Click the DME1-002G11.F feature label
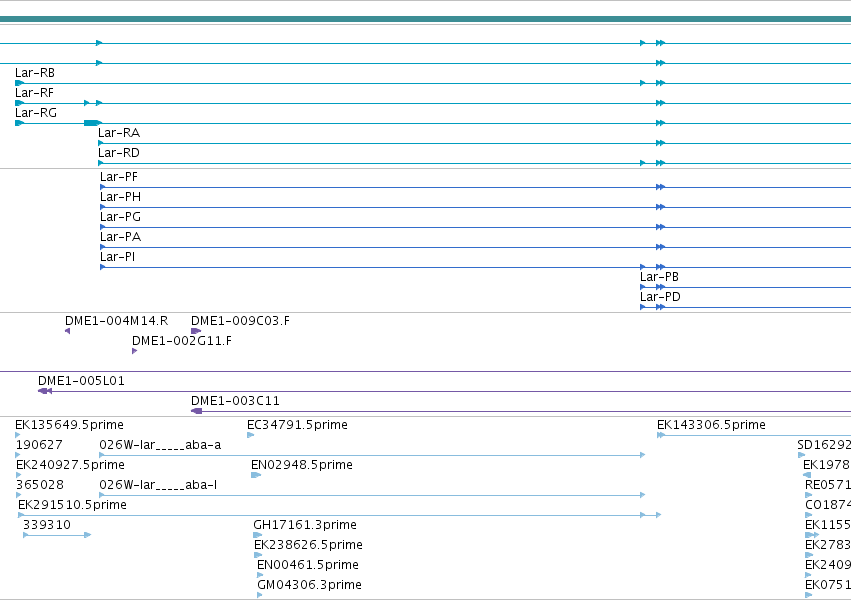Image resolution: width=851 pixels, height=600 pixels. [x=182, y=341]
